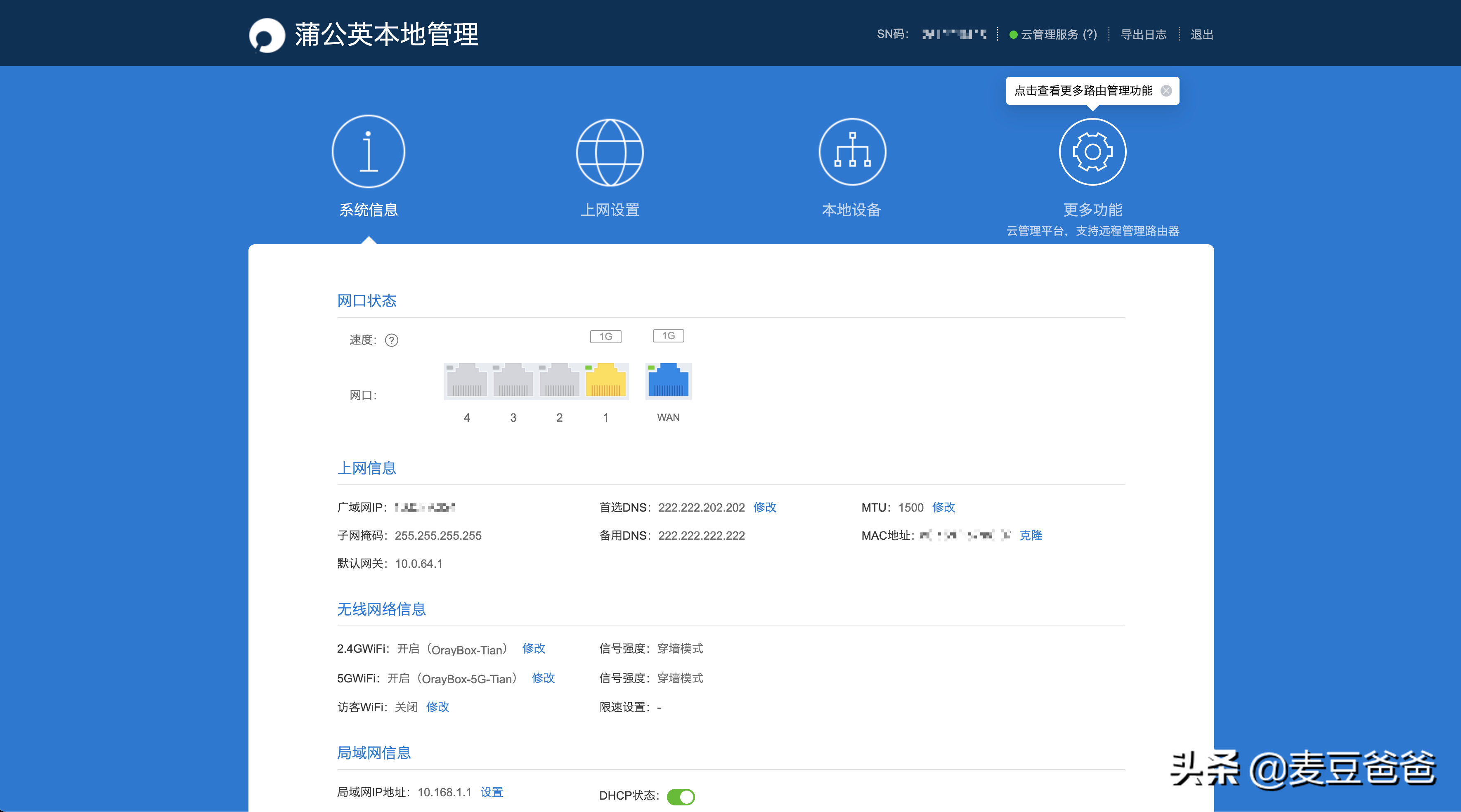Click the speed help question mark icon
The height and width of the screenshot is (812, 1461).
(x=391, y=340)
